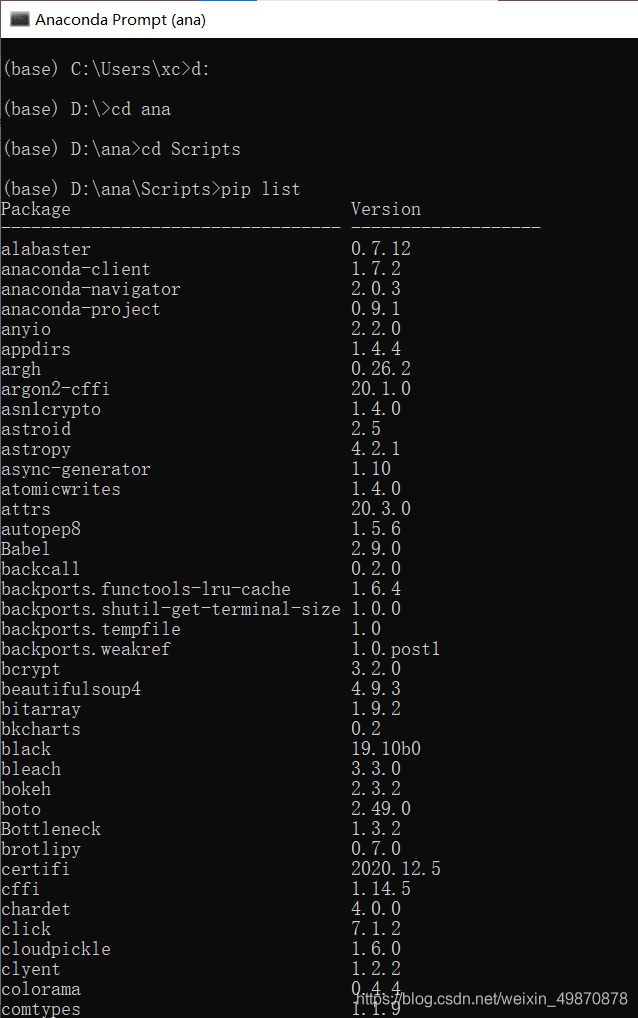Screen dimensions: 638x1018
Task: Click the anaconda-navigator package entry
Action: point(91,289)
